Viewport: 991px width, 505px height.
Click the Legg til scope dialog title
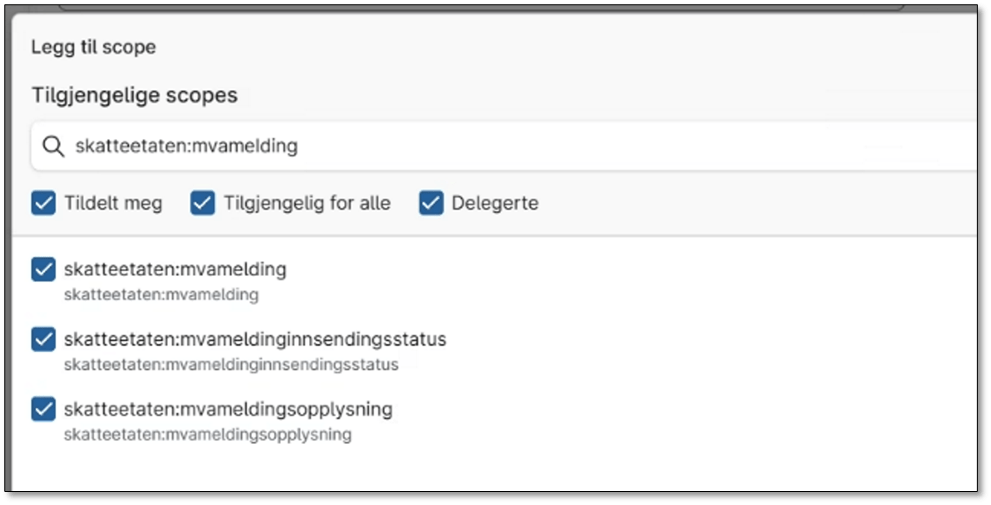tap(93, 47)
